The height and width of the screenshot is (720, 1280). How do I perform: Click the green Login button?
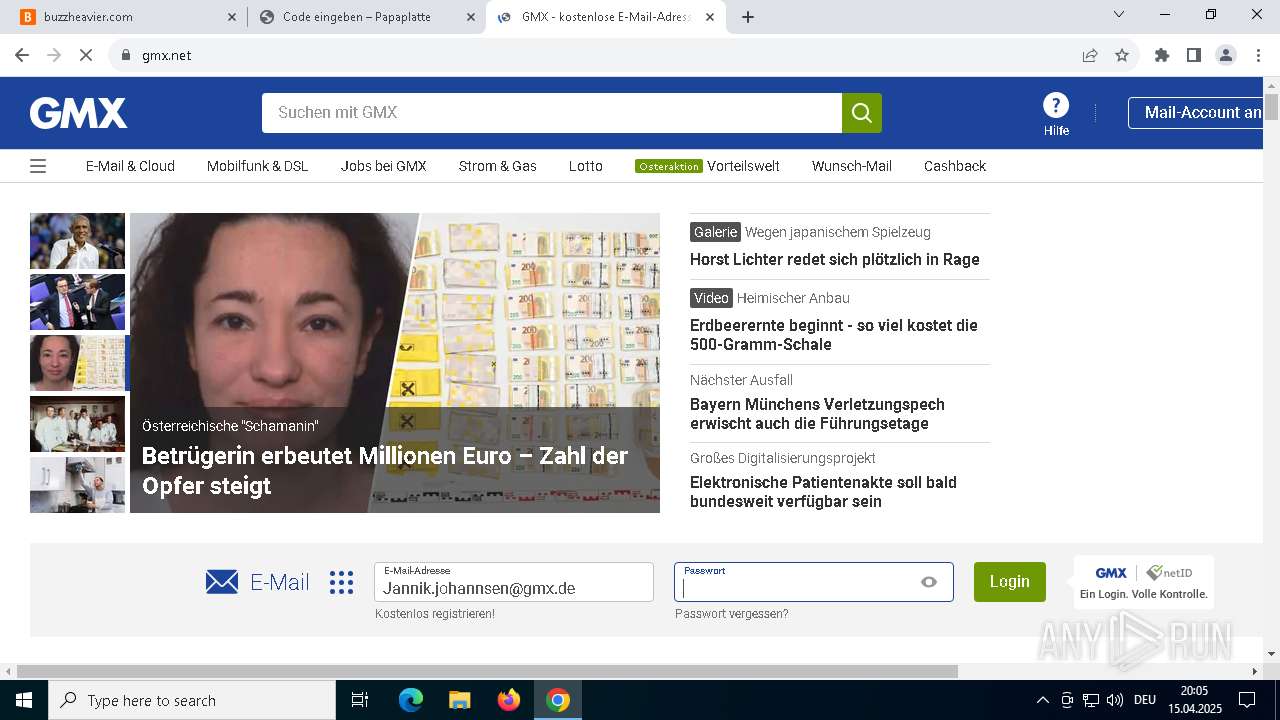point(1010,582)
